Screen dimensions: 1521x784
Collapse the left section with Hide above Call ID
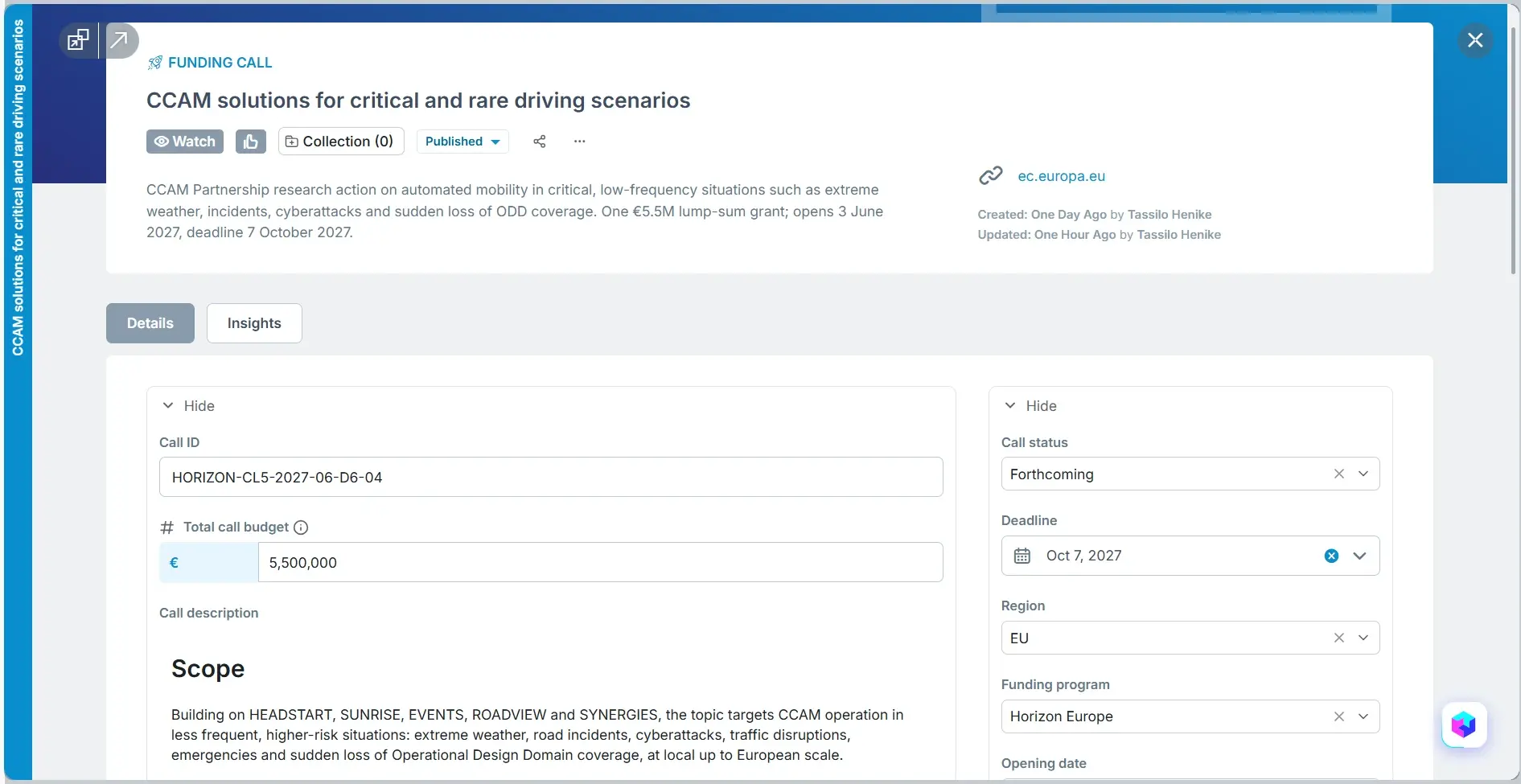(x=189, y=406)
